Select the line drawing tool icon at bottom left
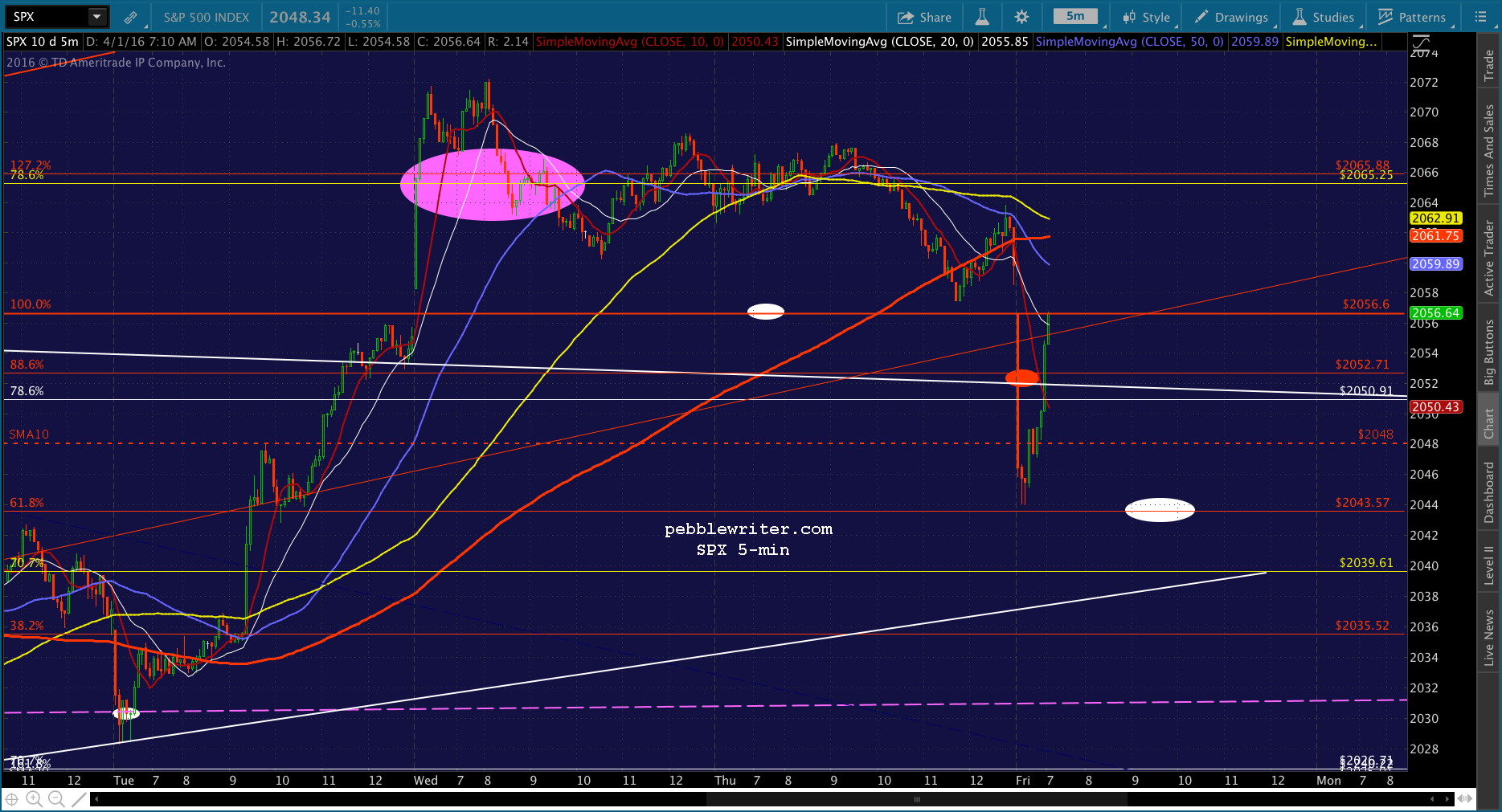Viewport: 1502px width, 812px height. (x=78, y=799)
